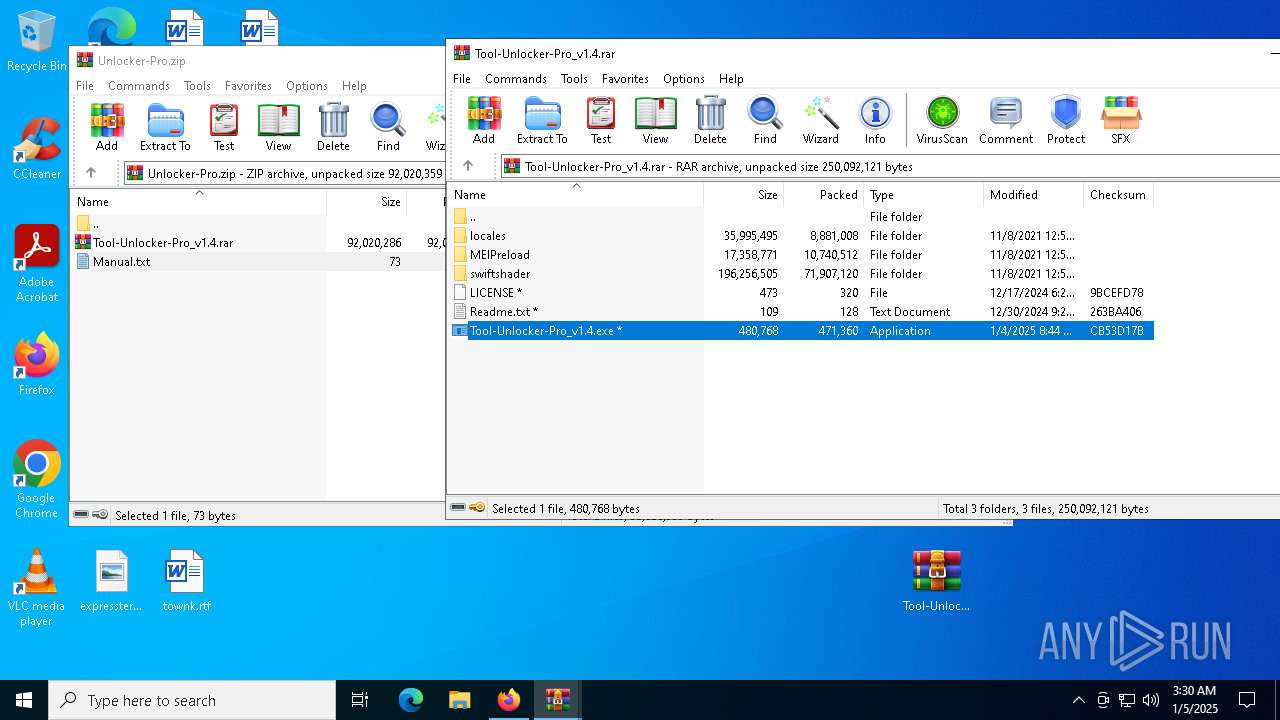1280x720 pixels.
Task: Click Delete icon in Unlocker-Pro.zip window
Action: tap(333, 128)
